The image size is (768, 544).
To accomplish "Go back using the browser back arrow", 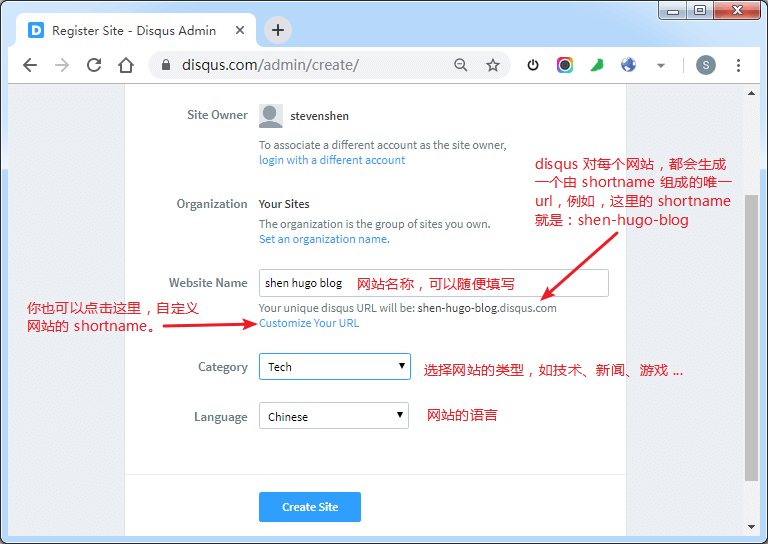I will (30, 65).
